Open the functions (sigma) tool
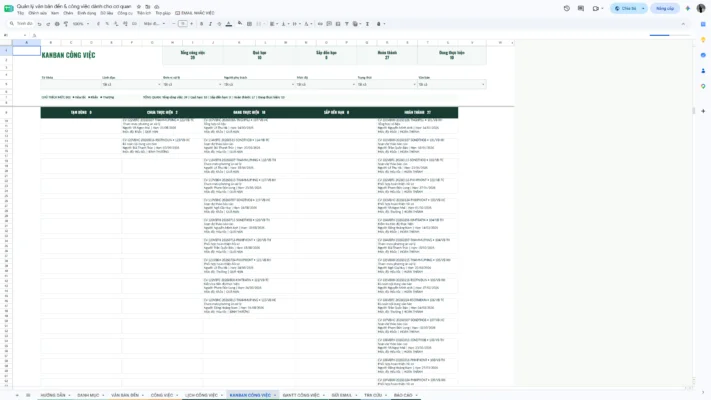The height and width of the screenshot is (400, 711). tap(367, 24)
